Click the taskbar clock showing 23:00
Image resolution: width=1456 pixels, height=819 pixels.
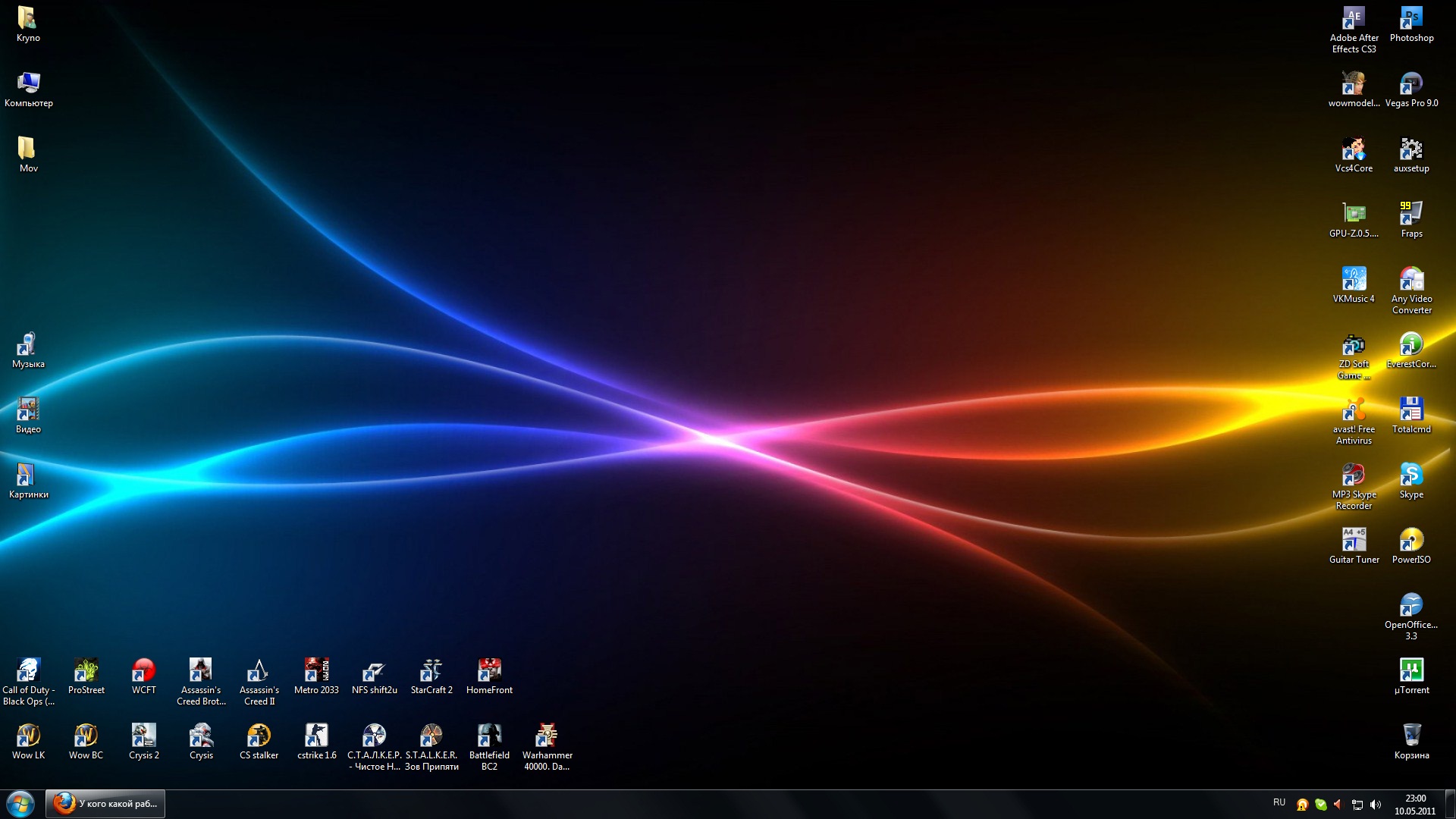[1415, 805]
